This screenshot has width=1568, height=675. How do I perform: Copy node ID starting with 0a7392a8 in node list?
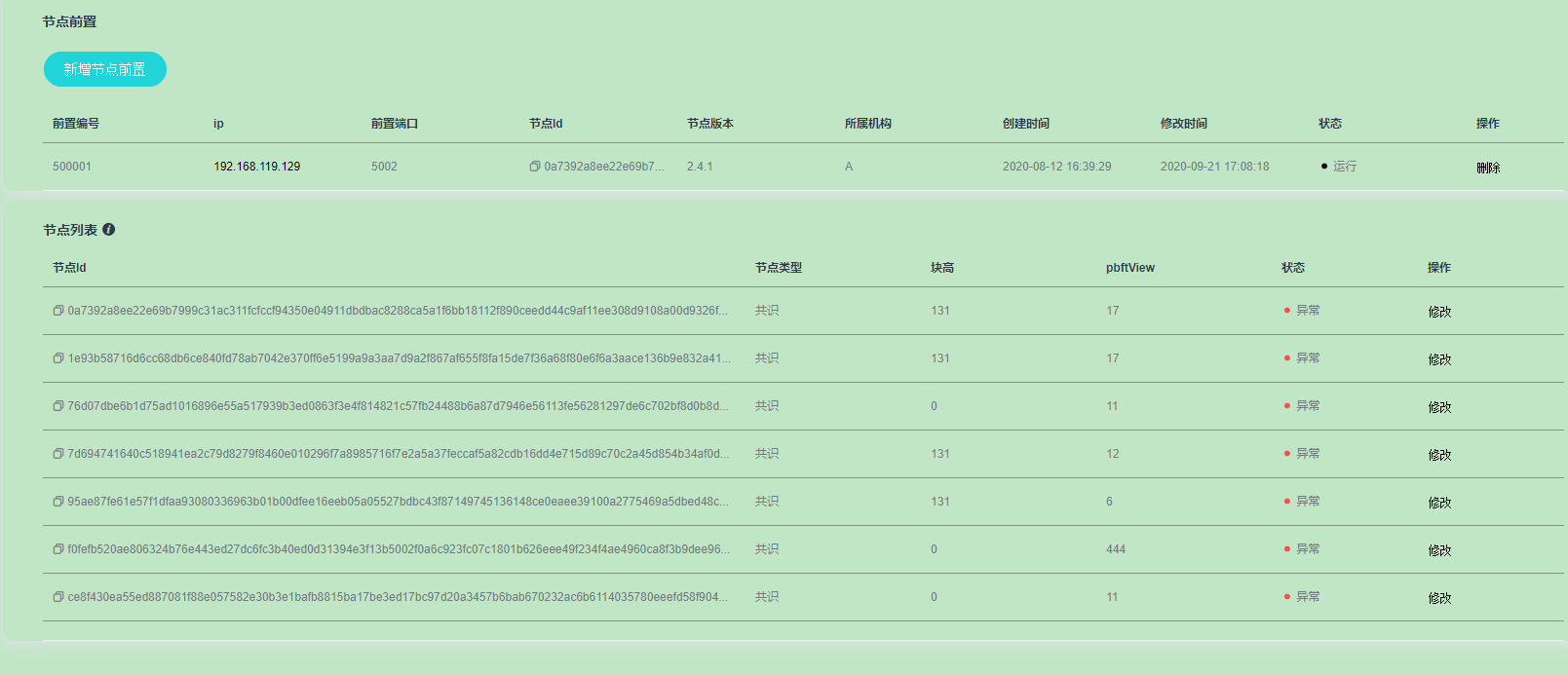point(58,311)
